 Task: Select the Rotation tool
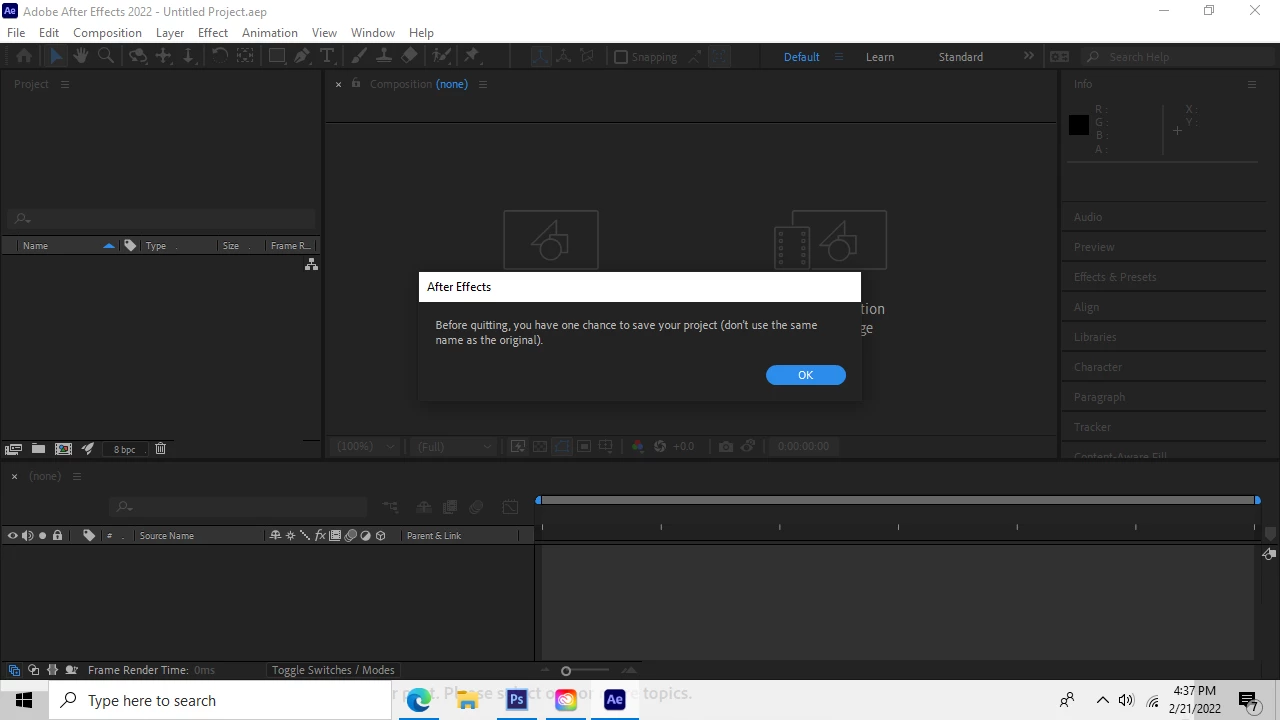tap(219, 57)
